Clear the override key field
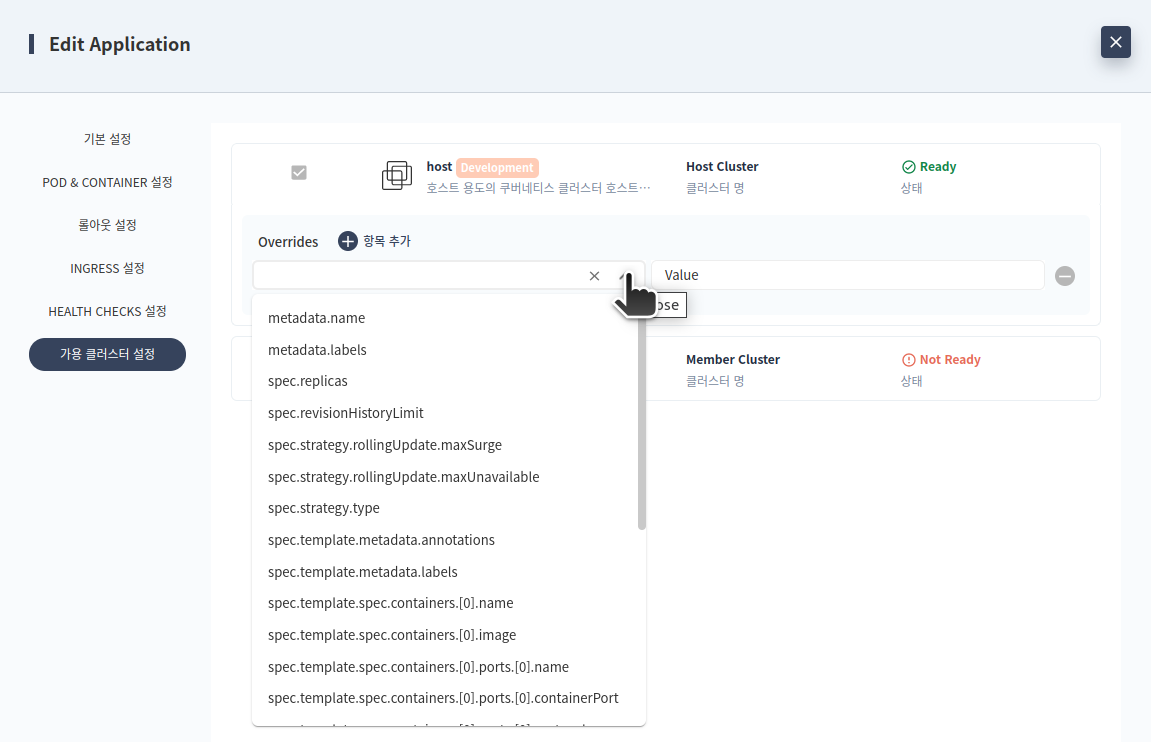 pos(595,276)
